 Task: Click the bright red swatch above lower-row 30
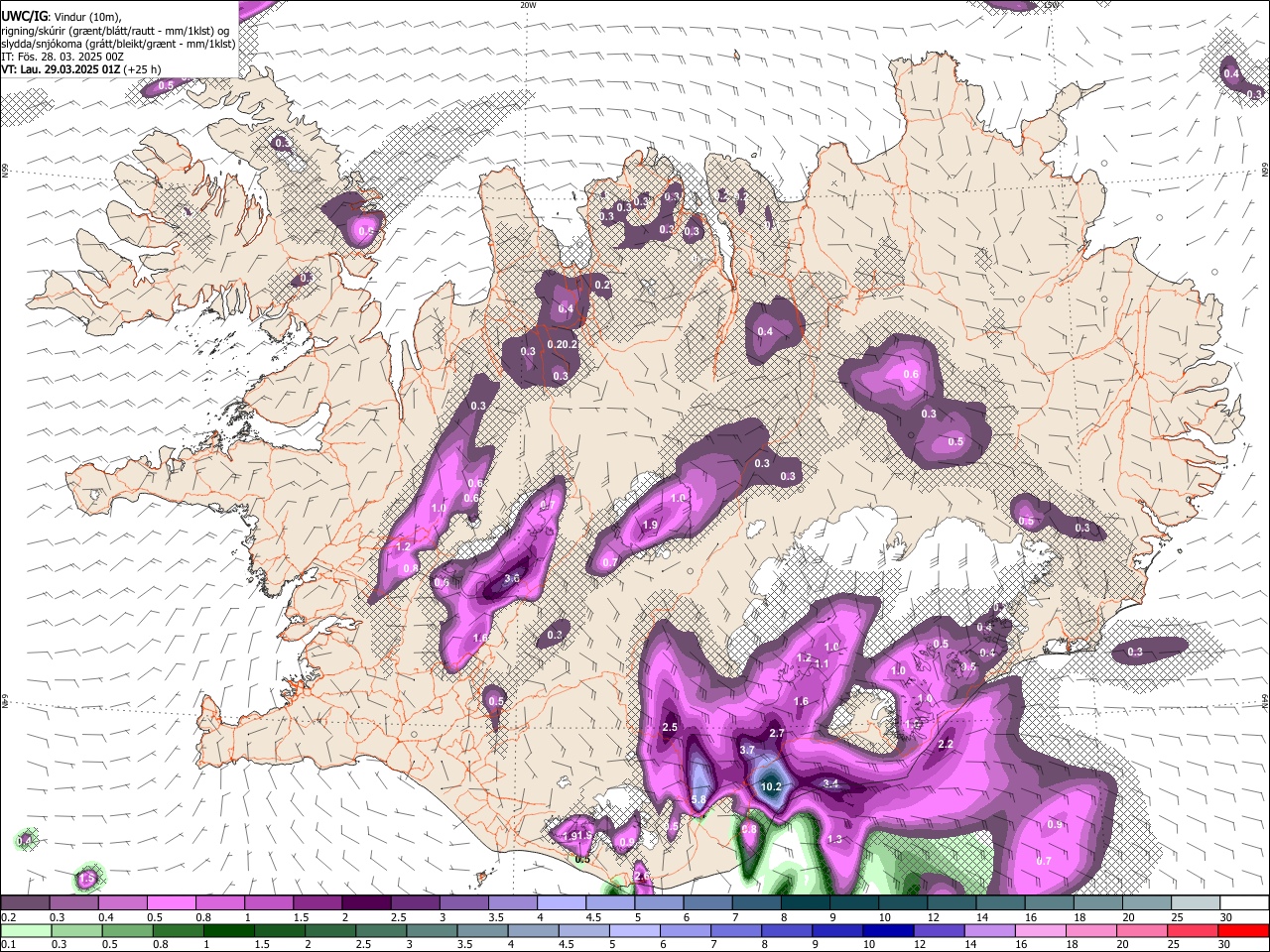tap(1243, 930)
